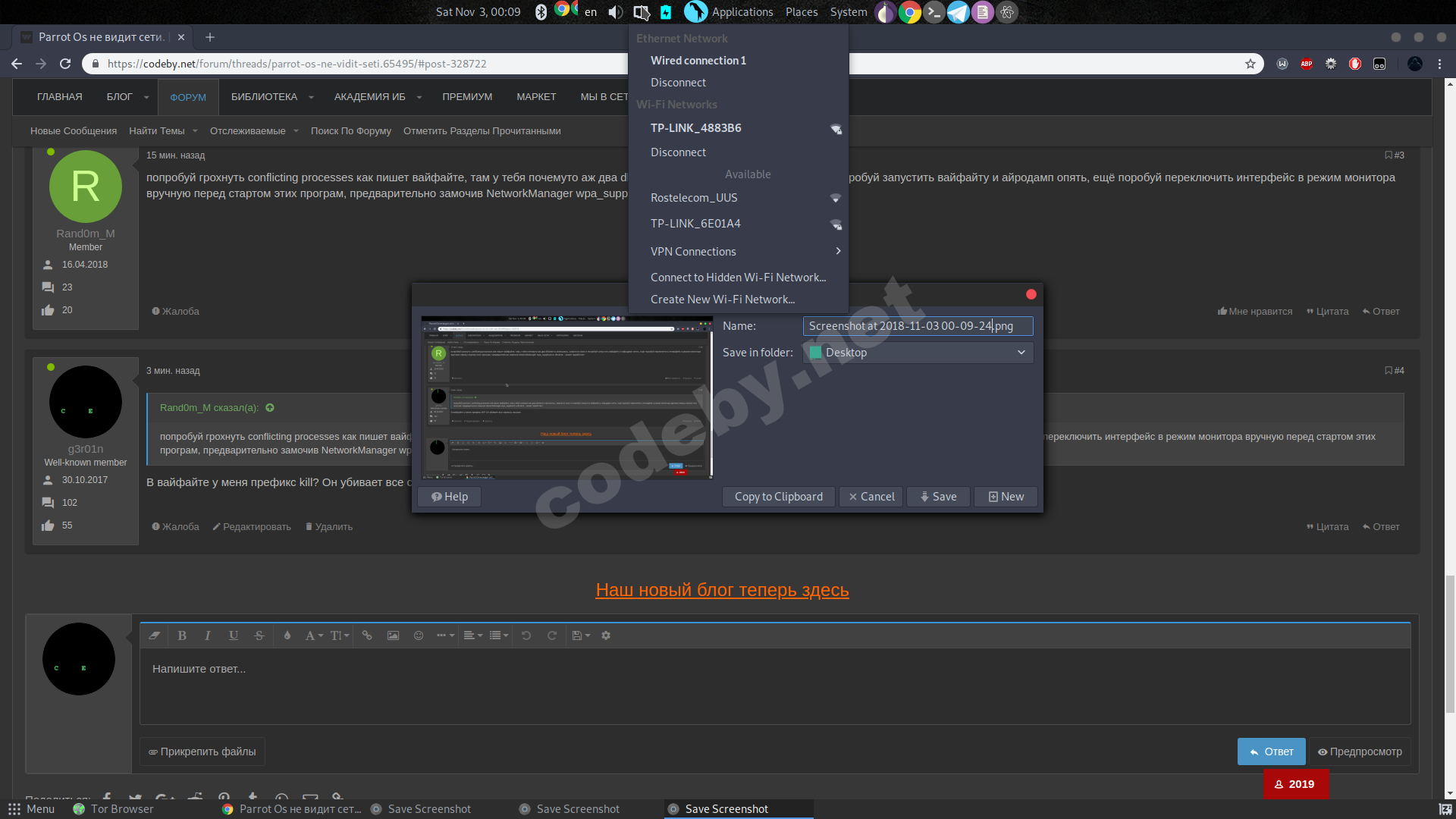Click the insert image icon in editor

(x=393, y=635)
